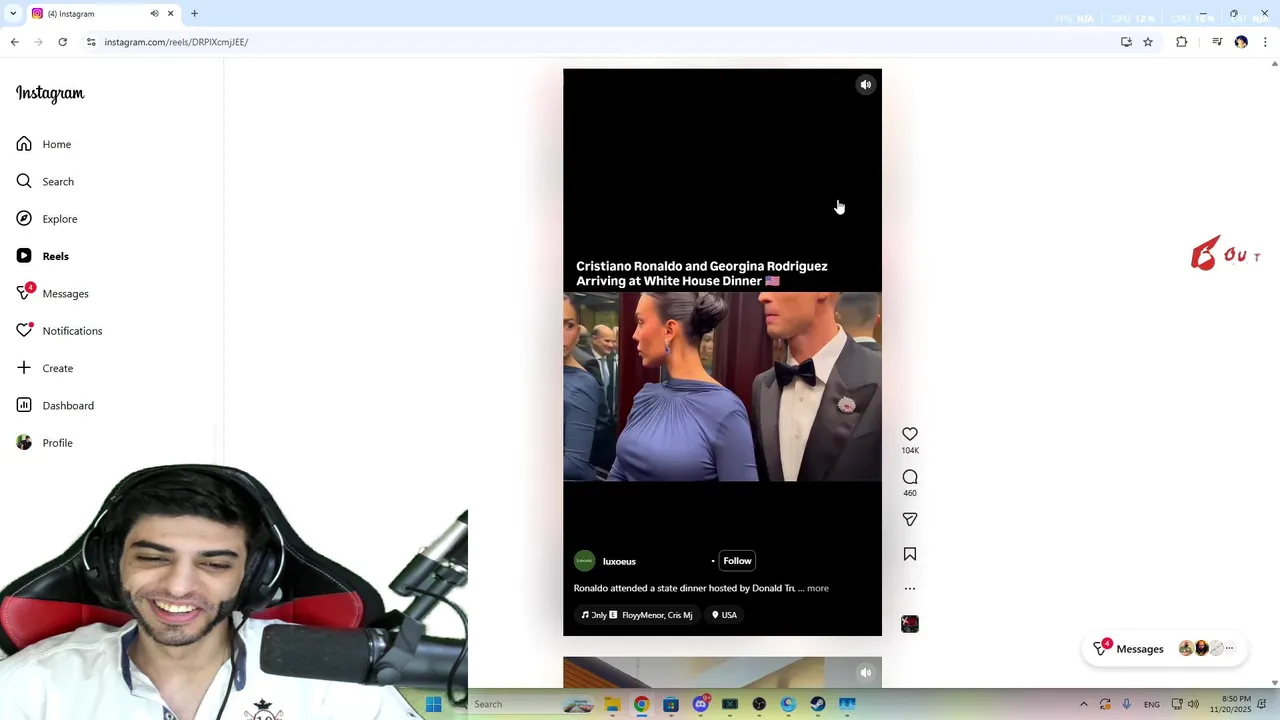Click the page vertical scrollbar
1280x720 pixels.
[x=1274, y=373]
